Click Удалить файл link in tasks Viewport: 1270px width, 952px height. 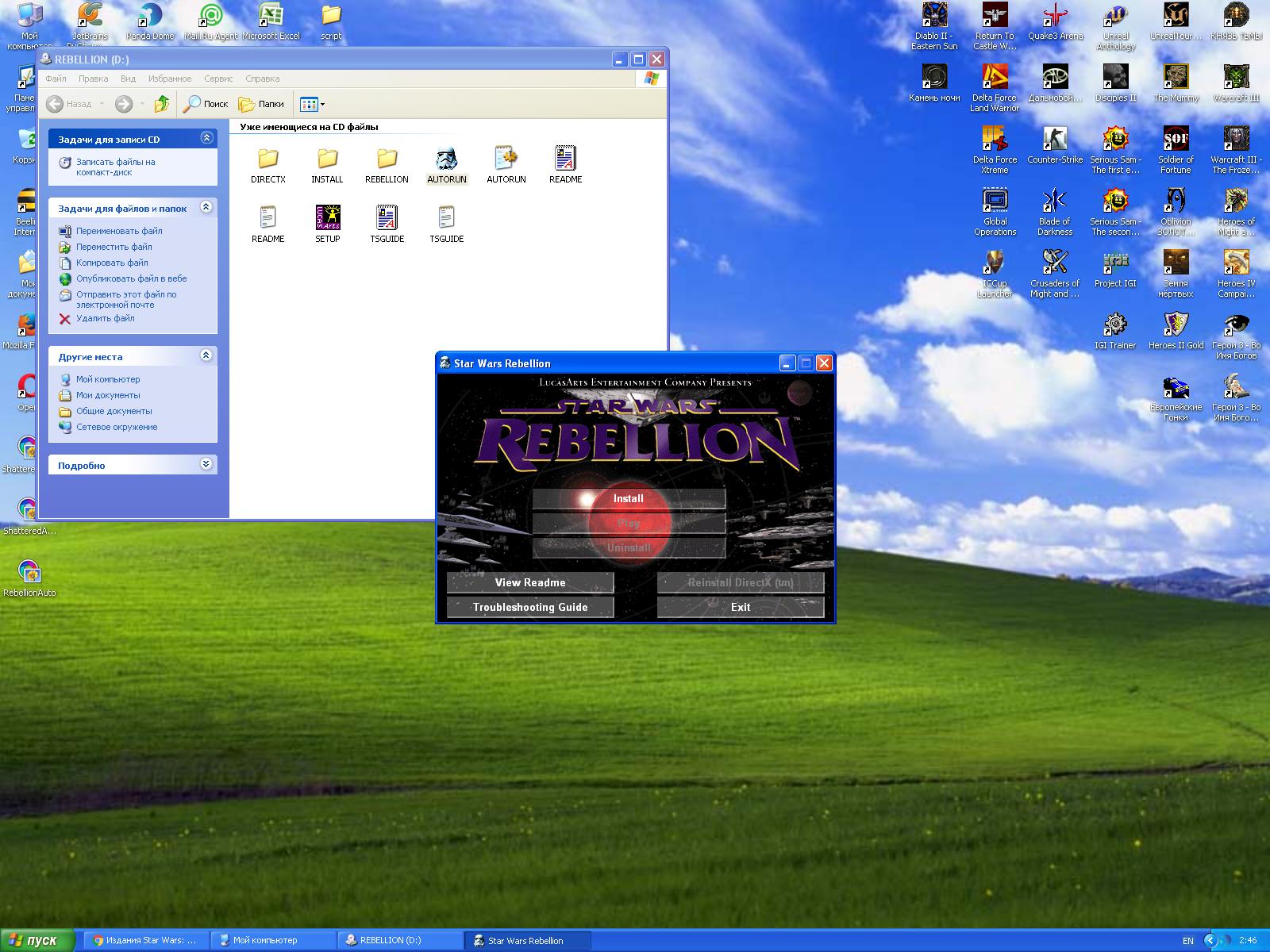[105, 318]
